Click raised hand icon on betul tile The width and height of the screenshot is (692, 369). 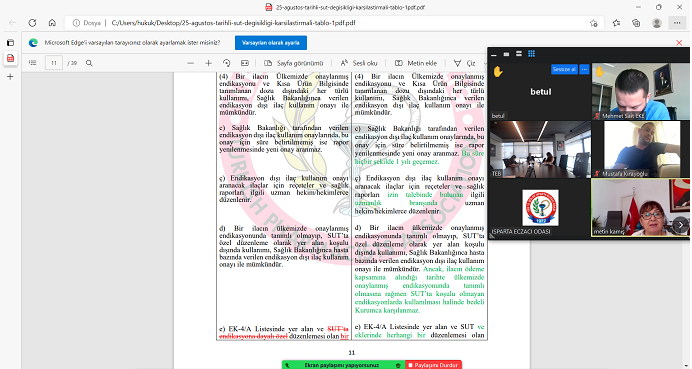498,71
